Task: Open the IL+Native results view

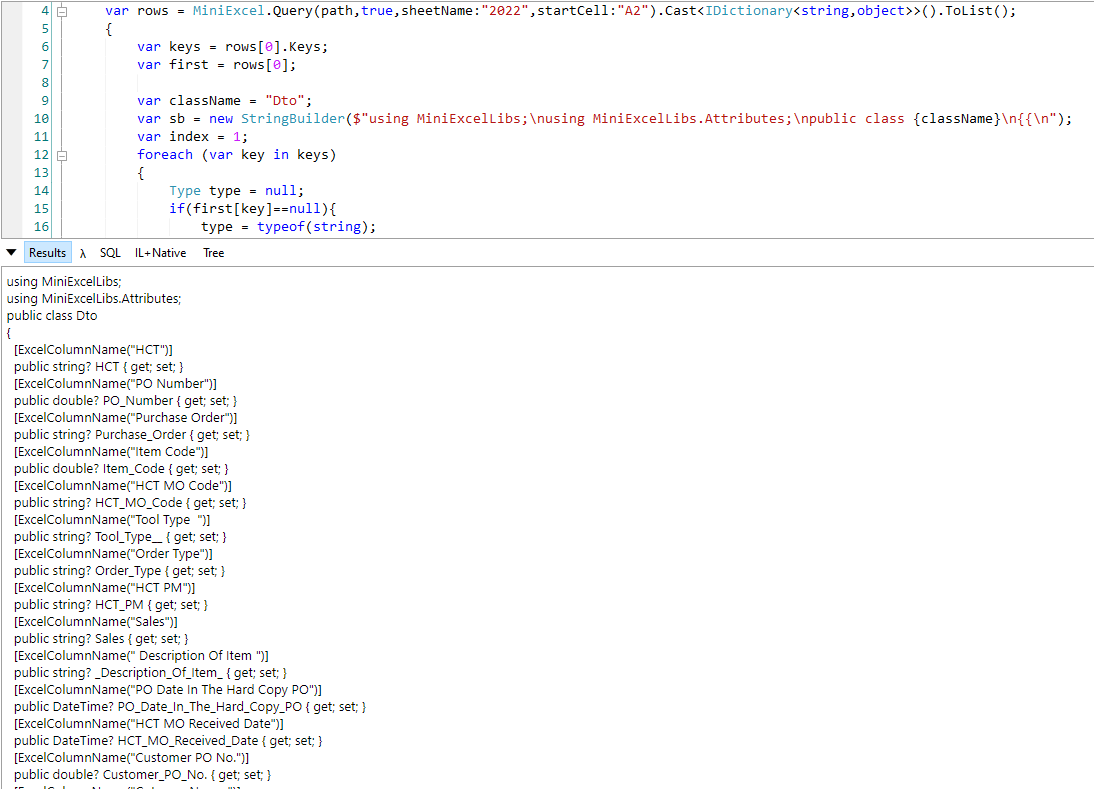Action: (160, 252)
